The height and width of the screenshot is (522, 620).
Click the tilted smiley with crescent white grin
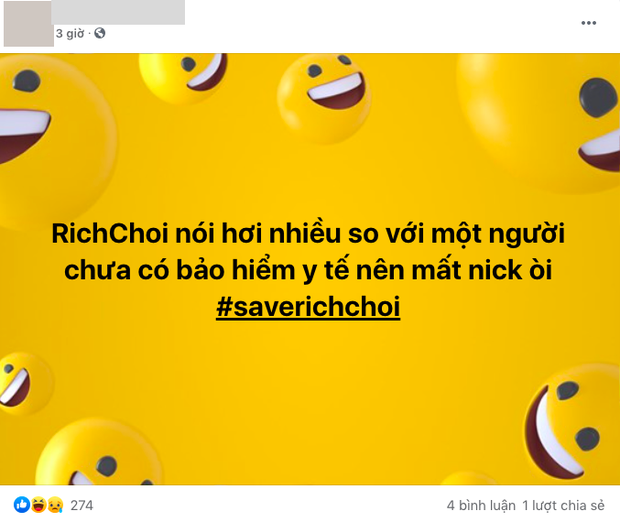click(572, 423)
